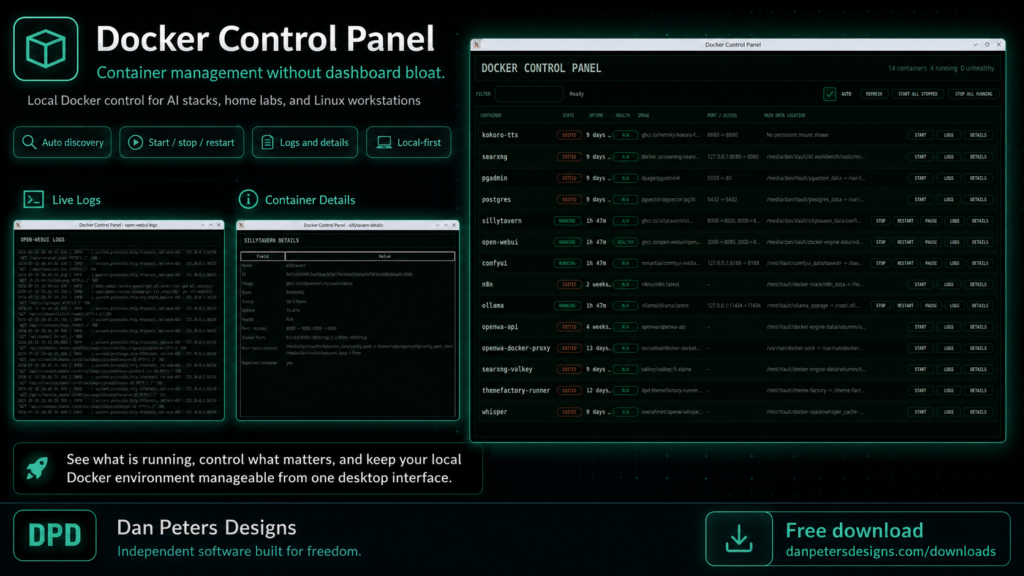The width and height of the screenshot is (1024, 576).
Task: Select the themefactory-runner container name
Action: [x=515, y=391]
